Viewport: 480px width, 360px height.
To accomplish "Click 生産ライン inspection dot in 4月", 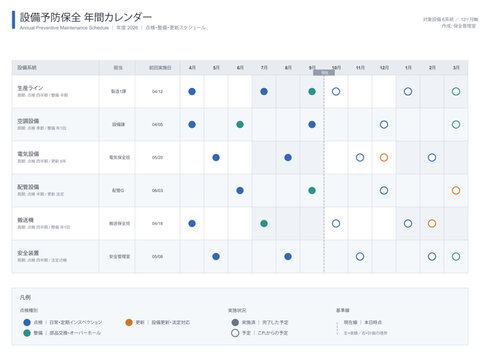I will click(192, 91).
